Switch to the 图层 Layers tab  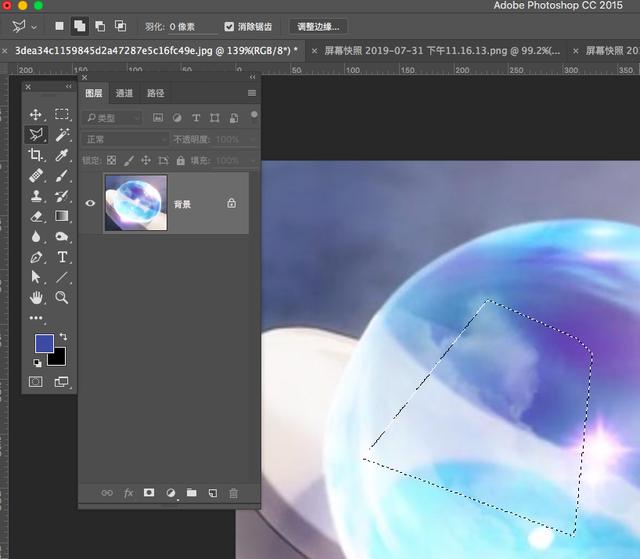point(93,93)
